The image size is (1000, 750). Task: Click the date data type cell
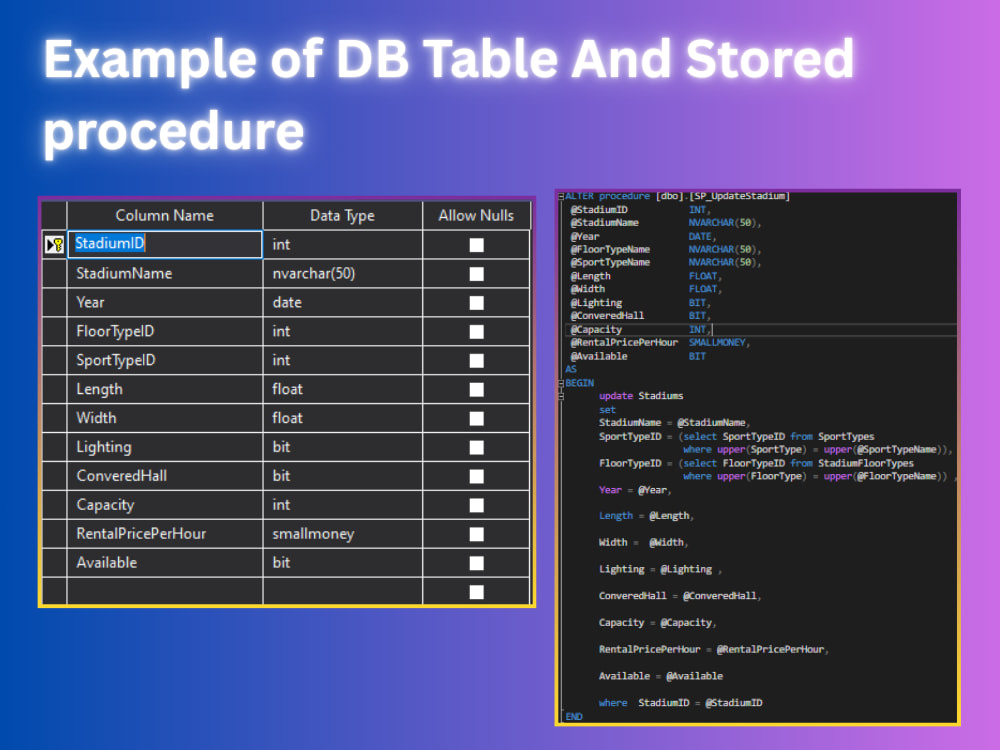342,302
